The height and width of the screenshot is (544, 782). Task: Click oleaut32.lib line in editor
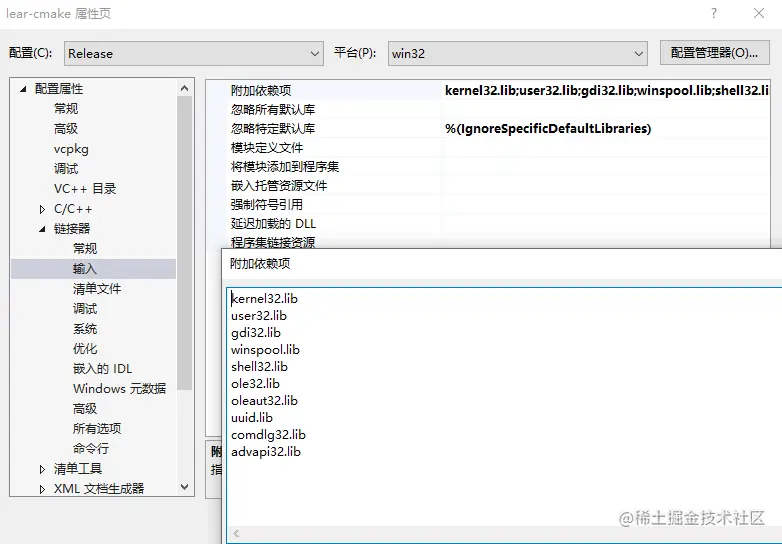(264, 400)
